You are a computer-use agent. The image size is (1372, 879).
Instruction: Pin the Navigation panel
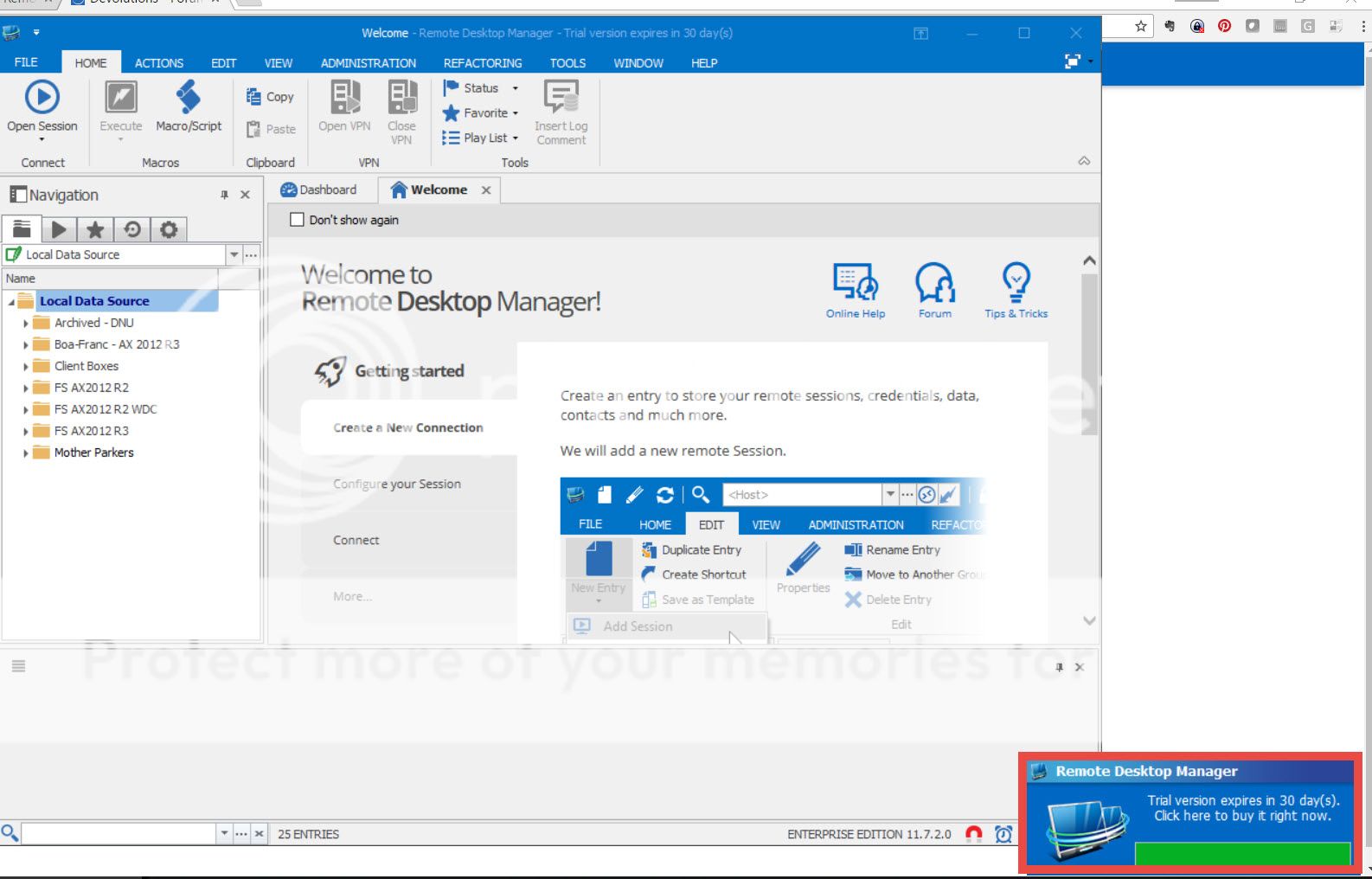pos(224,196)
